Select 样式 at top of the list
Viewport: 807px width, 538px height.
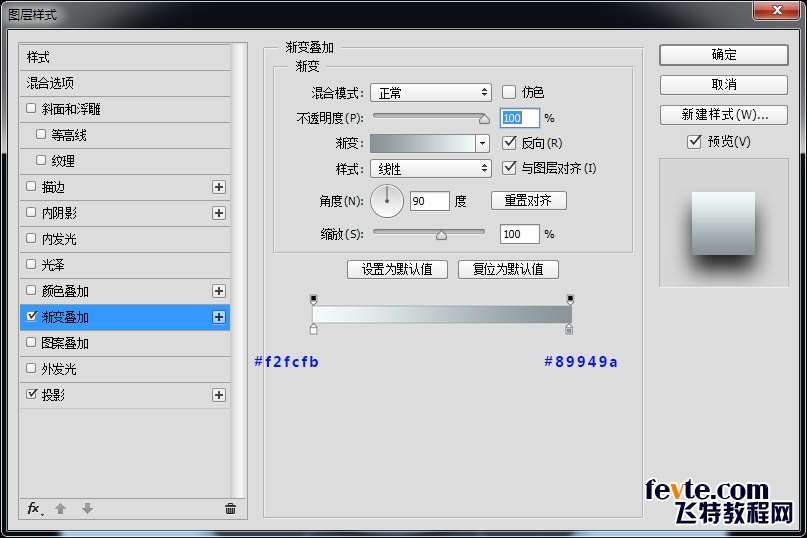point(125,57)
